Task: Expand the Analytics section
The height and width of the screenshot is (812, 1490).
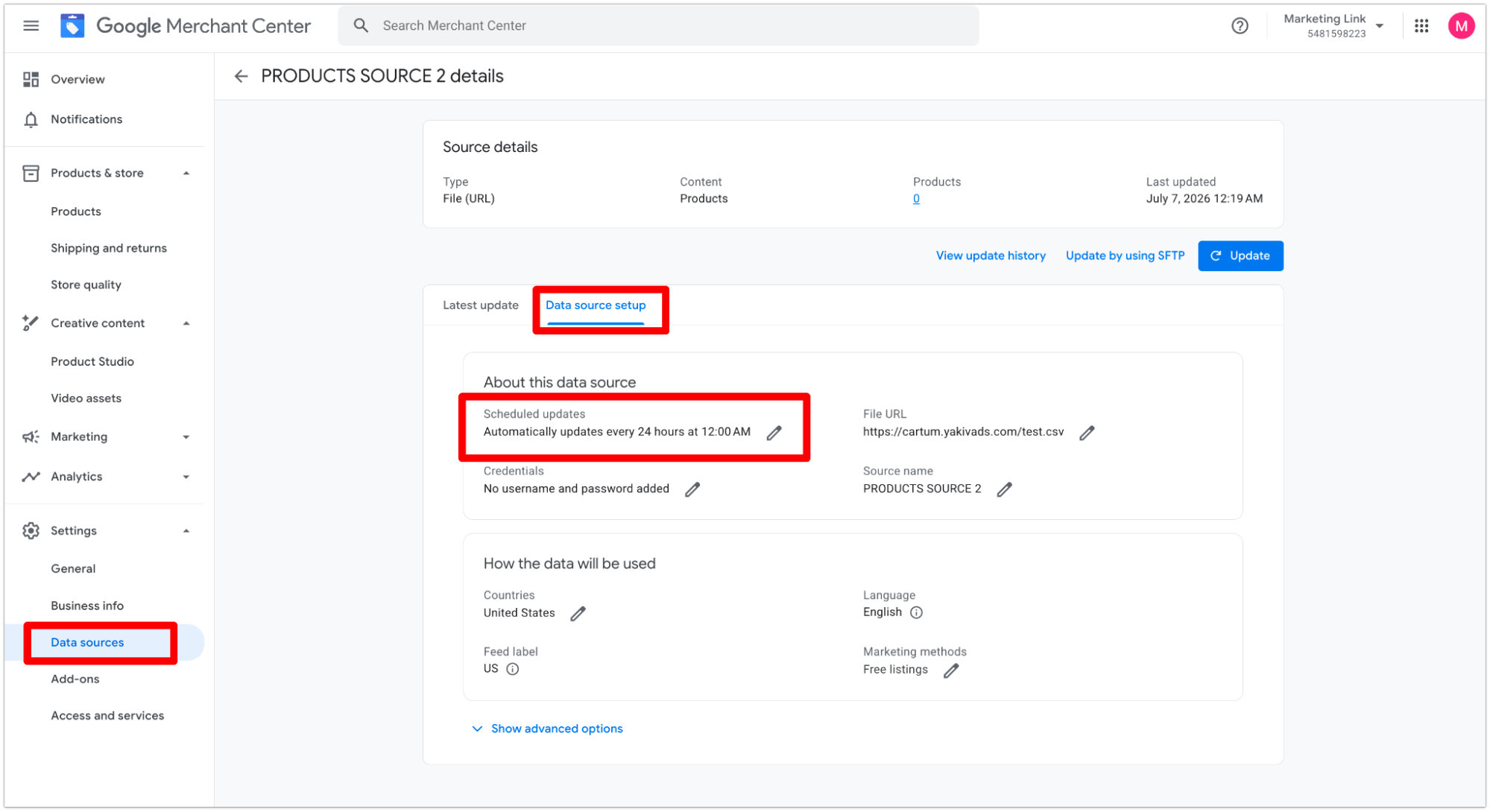Action: pyautogui.click(x=186, y=477)
